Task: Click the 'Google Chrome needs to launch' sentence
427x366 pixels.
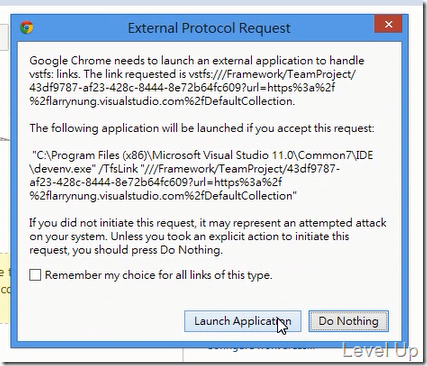Action: [x=197, y=61]
